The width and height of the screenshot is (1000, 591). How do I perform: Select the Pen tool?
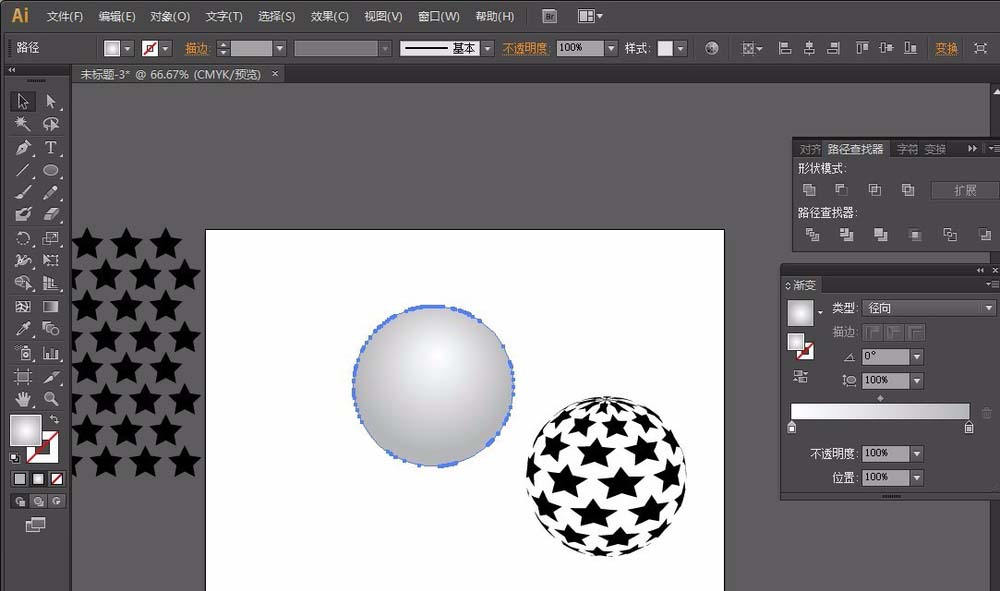coord(23,148)
